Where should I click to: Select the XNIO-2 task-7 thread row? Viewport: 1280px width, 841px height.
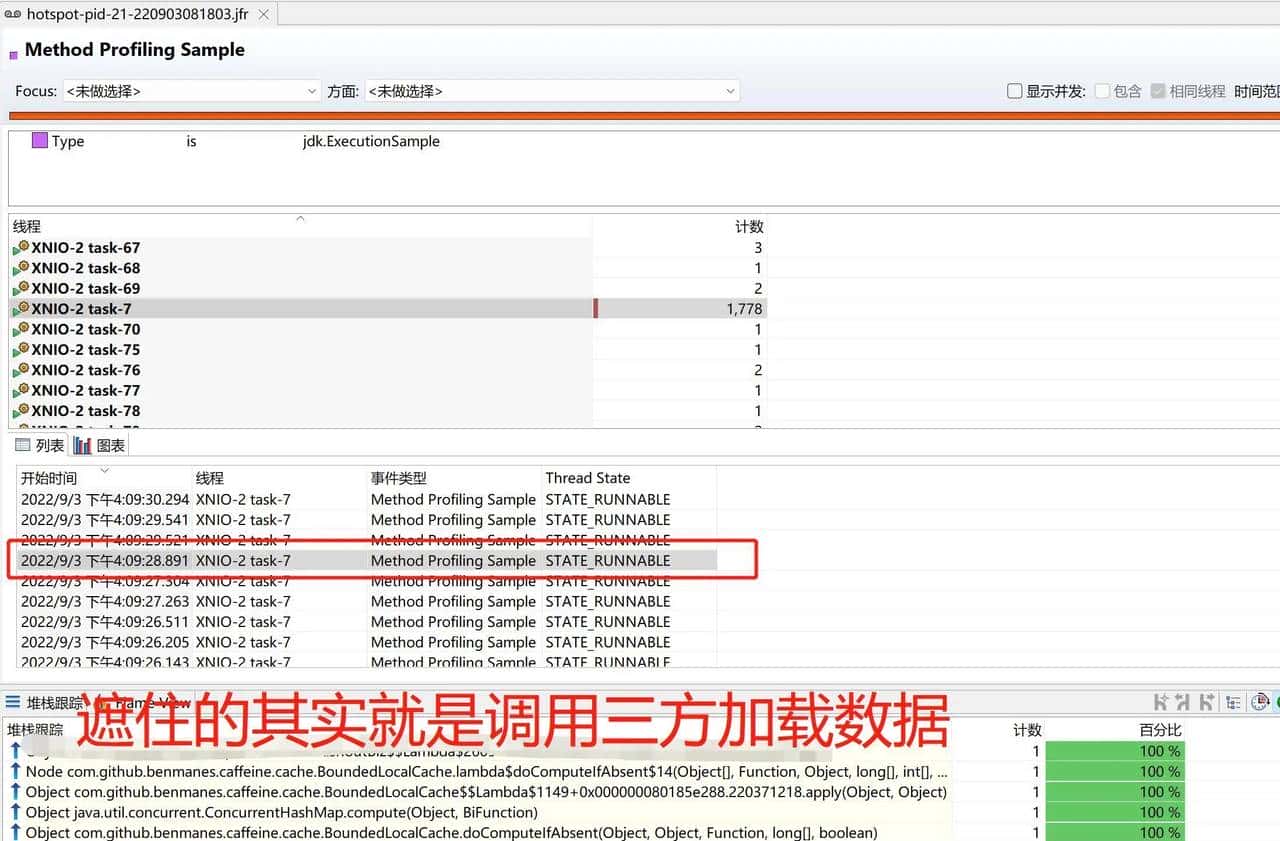click(300, 309)
